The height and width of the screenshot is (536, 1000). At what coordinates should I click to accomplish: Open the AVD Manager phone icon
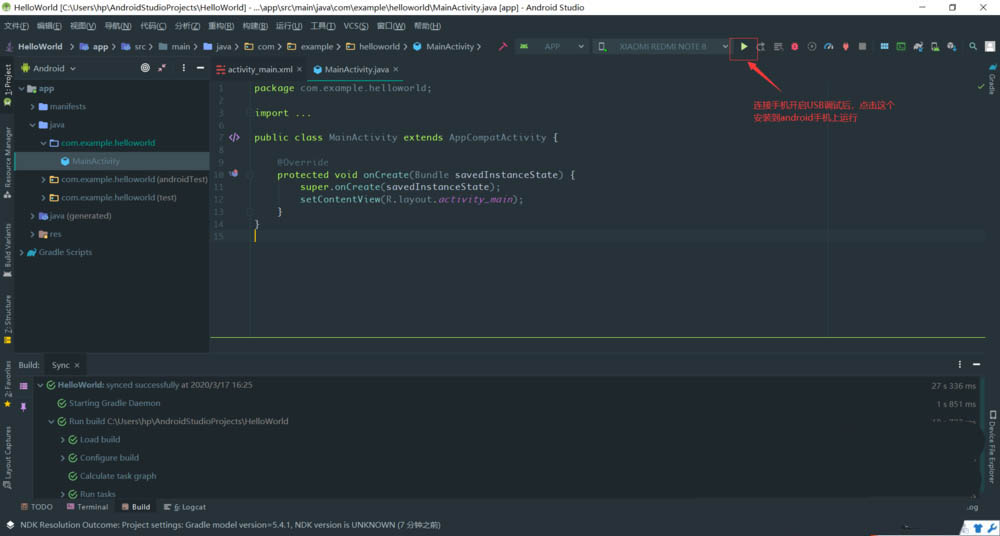pyautogui.click(x=935, y=47)
